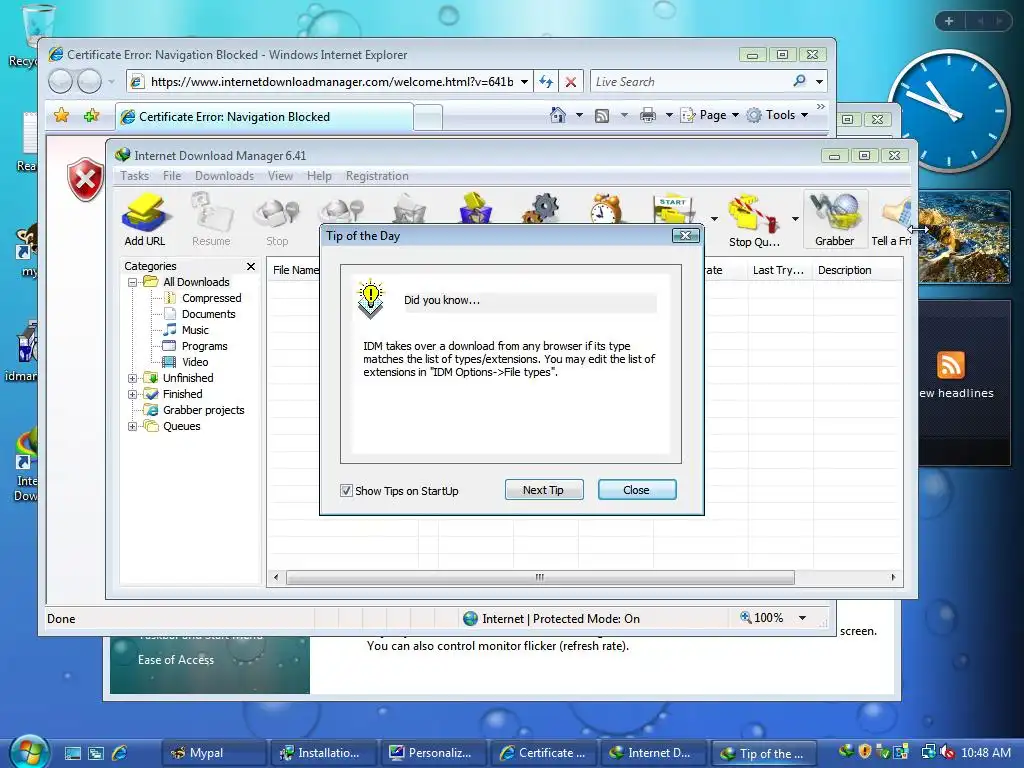
Task: Click Add to Favorites star-plus icon
Action: 91,116
